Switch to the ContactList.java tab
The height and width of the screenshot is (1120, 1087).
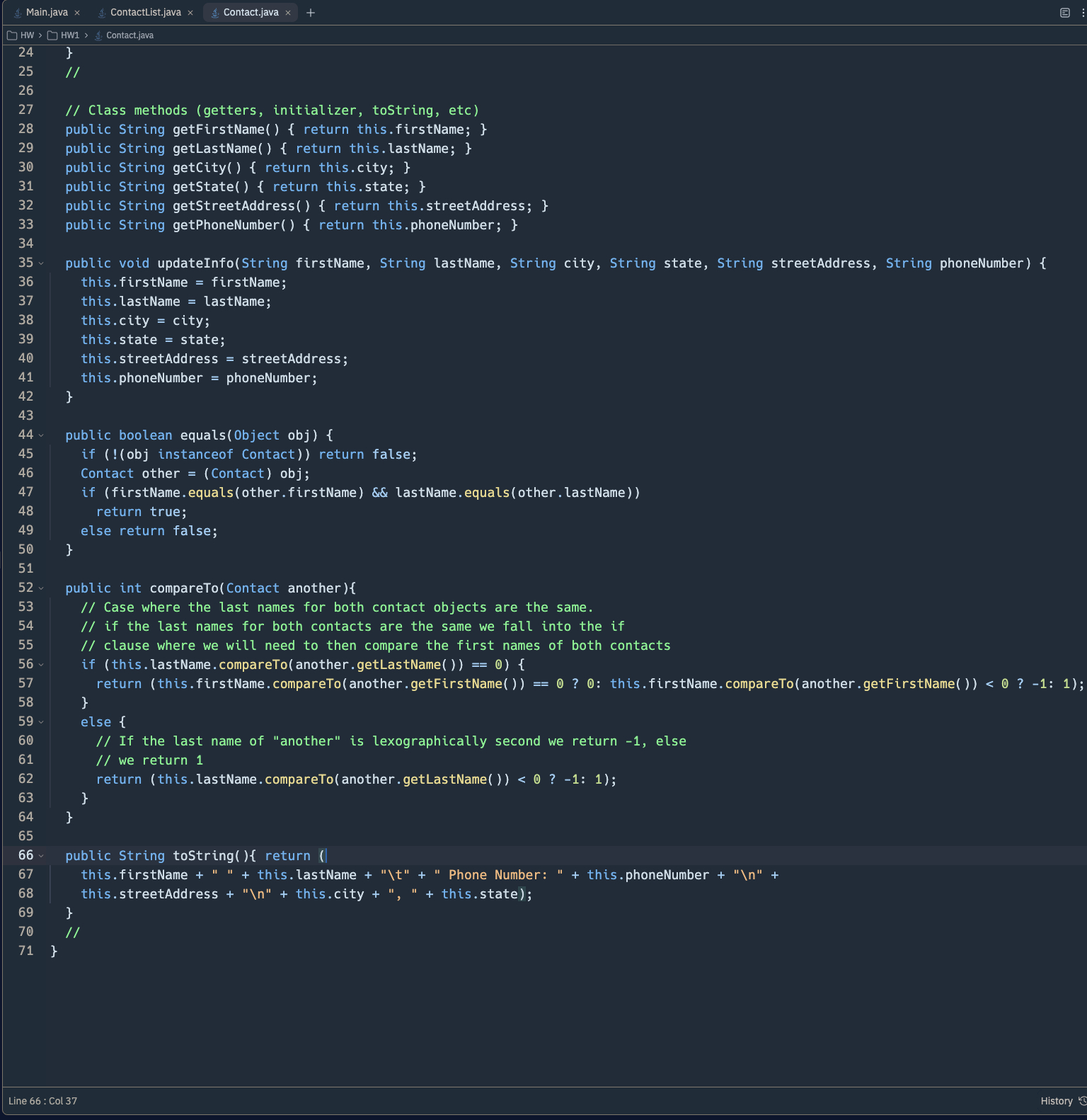pos(145,12)
